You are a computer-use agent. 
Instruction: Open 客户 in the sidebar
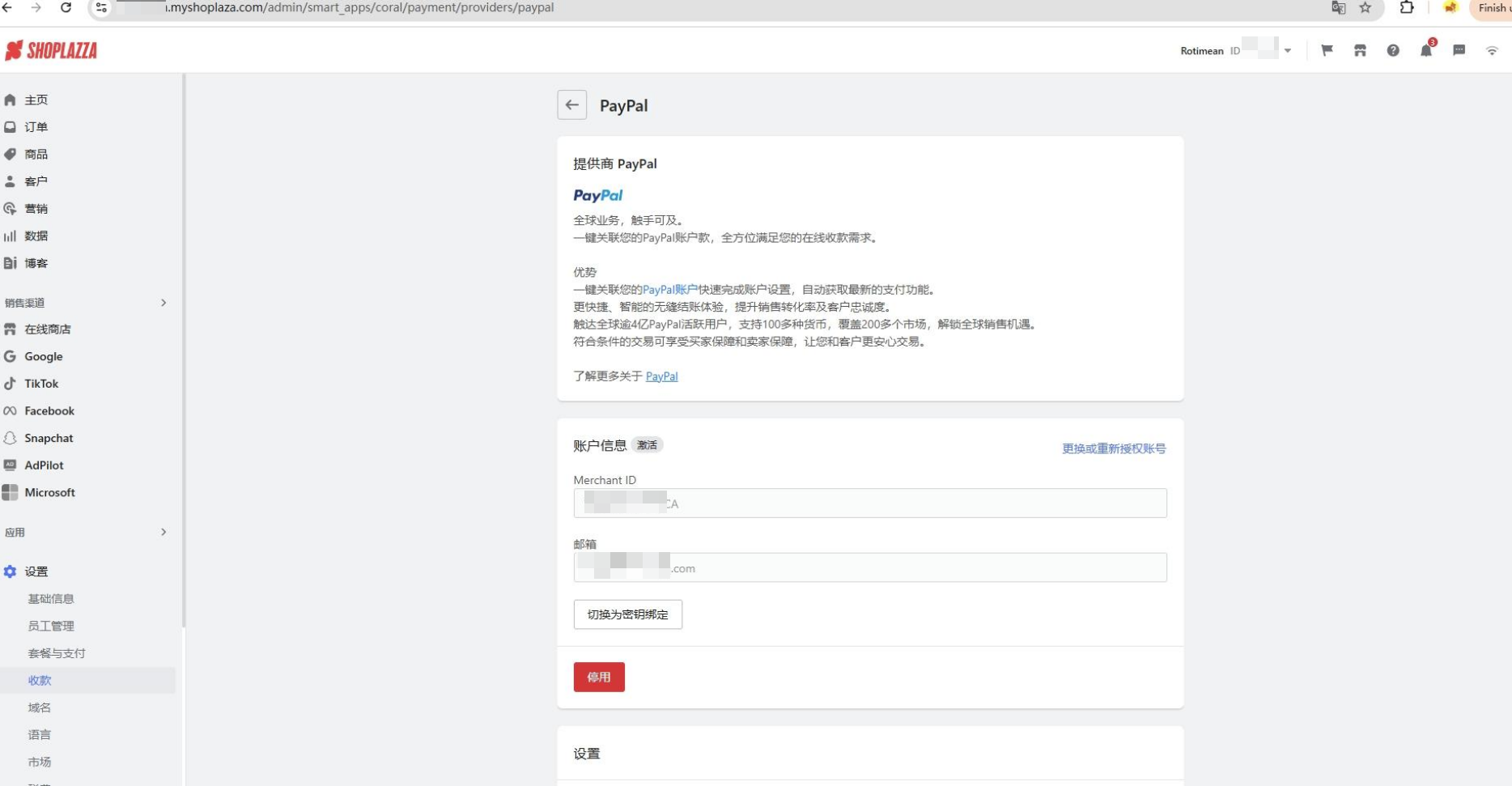coord(36,181)
